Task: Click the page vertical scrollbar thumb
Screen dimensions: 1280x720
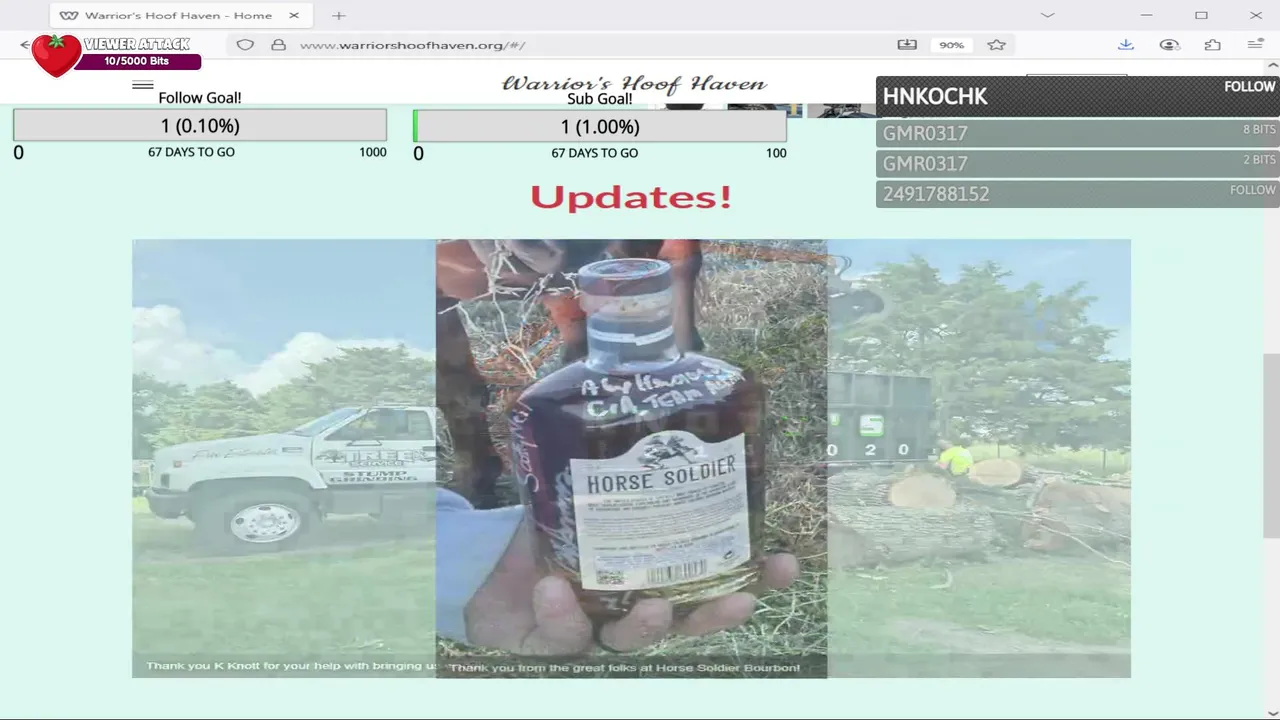Action: point(1271,446)
